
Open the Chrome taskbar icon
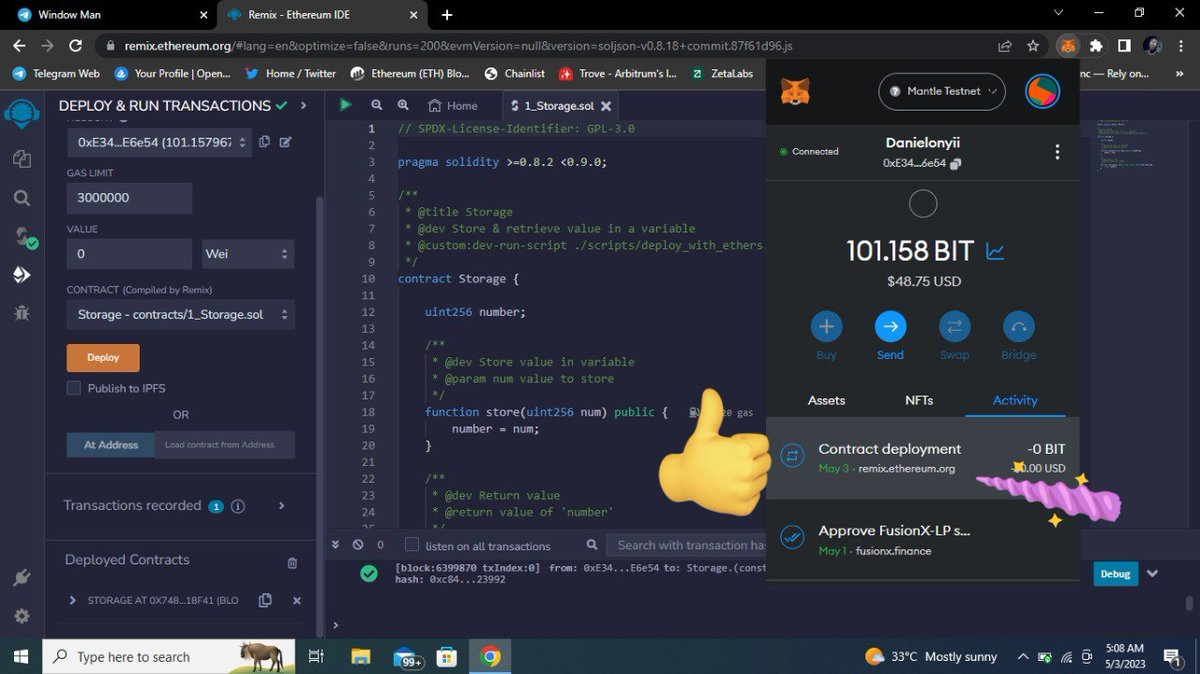tap(490, 657)
